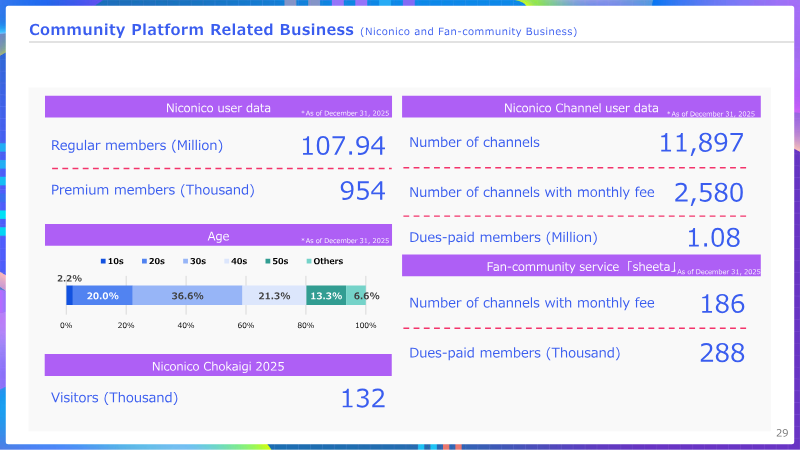The height and width of the screenshot is (450, 800).
Task: Select the premium members value 954
Action: (x=362, y=191)
